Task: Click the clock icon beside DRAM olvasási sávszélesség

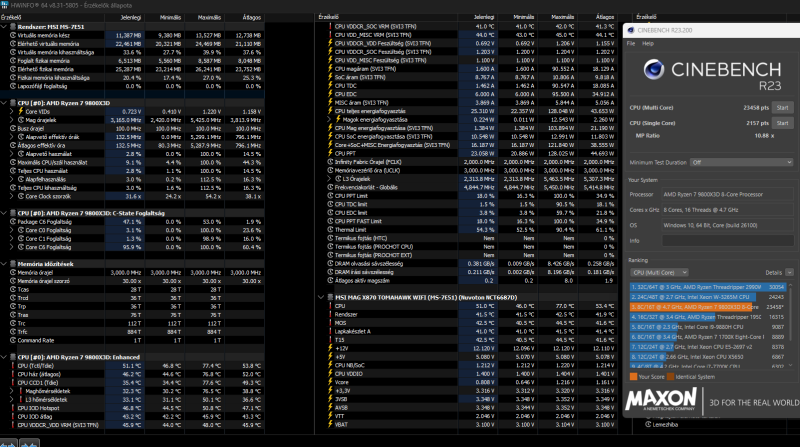Action: 330,263
